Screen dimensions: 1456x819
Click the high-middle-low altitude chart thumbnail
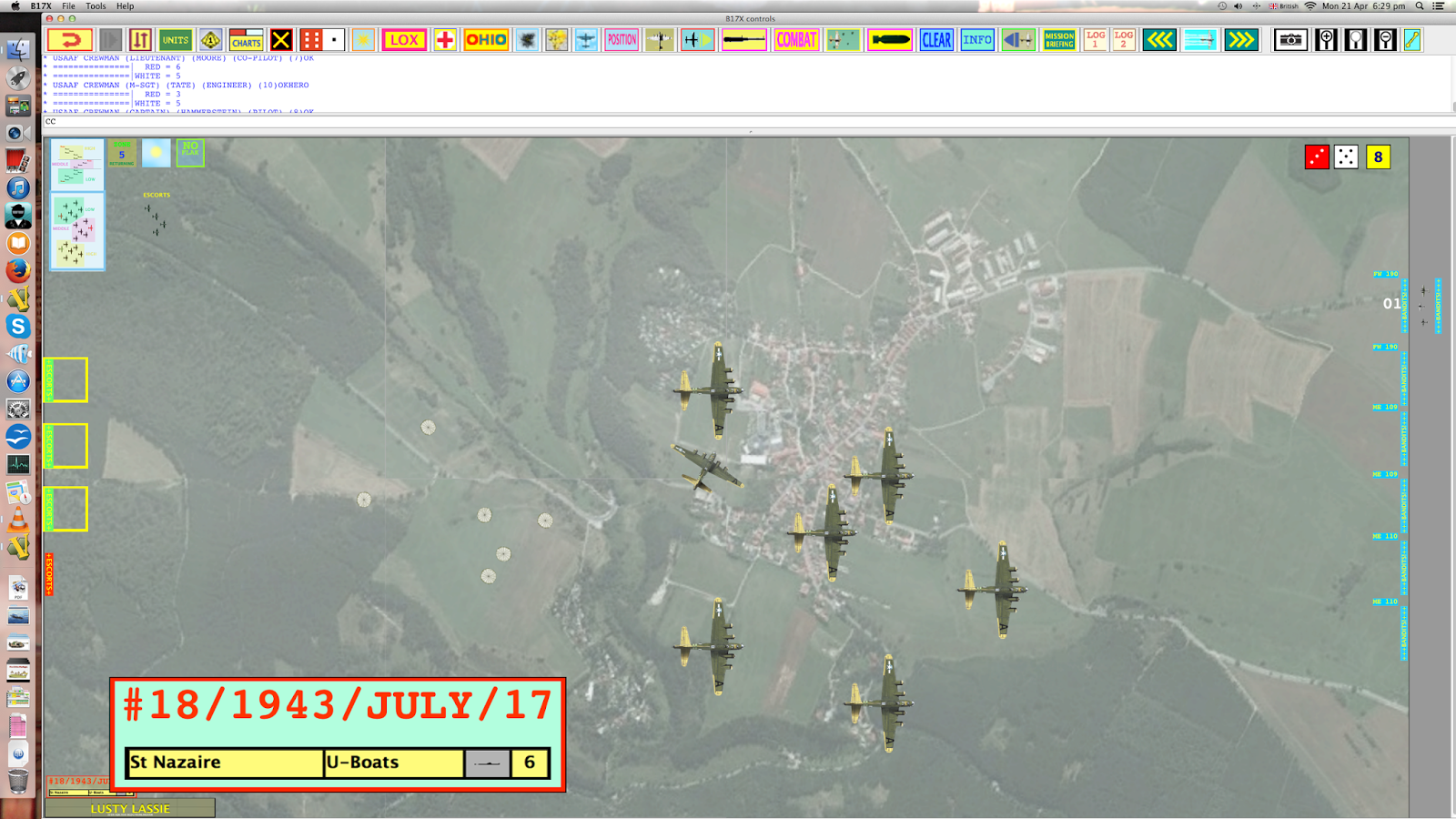coord(77,165)
